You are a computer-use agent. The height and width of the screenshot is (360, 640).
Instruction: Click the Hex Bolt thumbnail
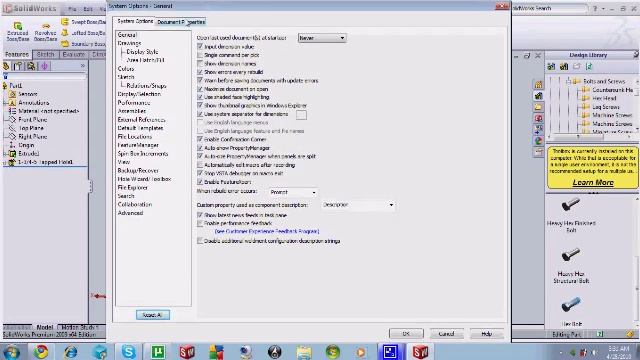click(570, 304)
